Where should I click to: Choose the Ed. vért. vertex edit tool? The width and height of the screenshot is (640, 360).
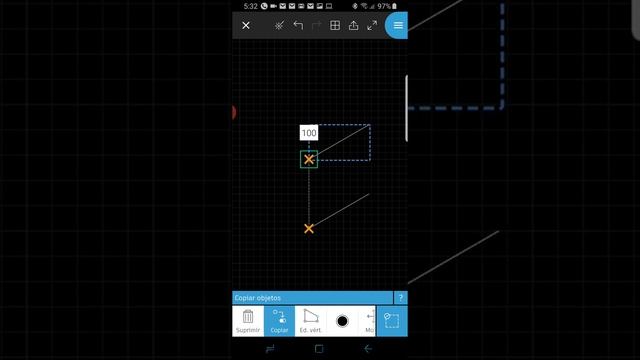(310, 321)
